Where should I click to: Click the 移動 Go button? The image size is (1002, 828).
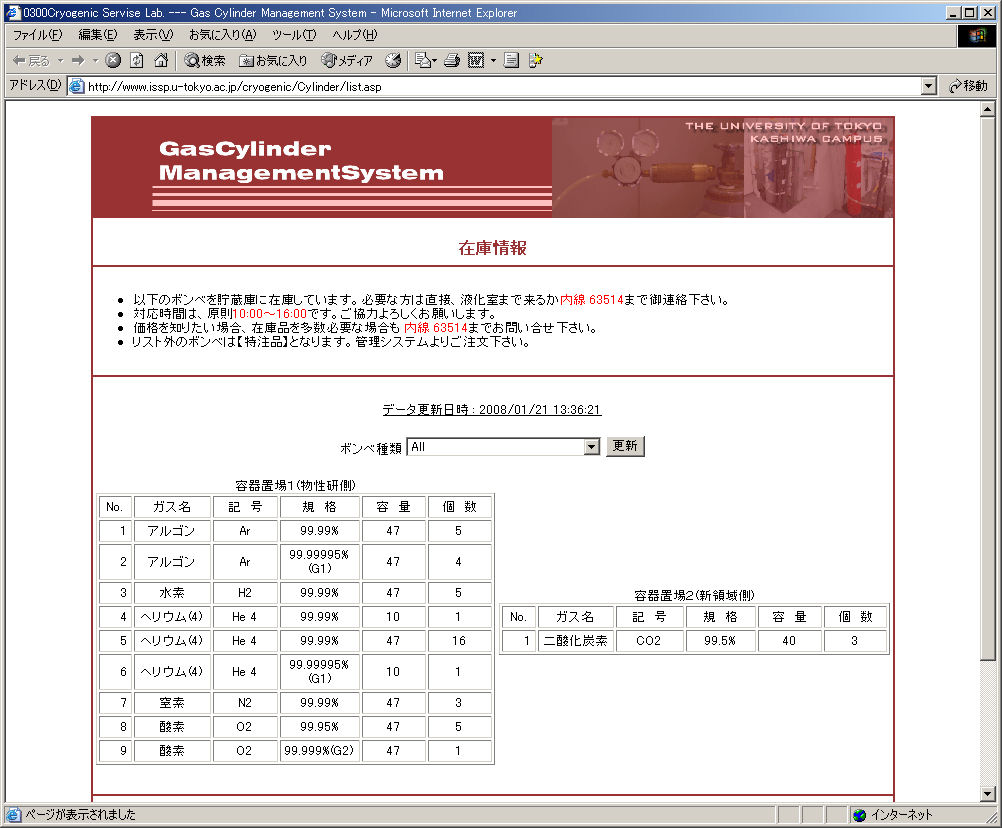click(969, 86)
